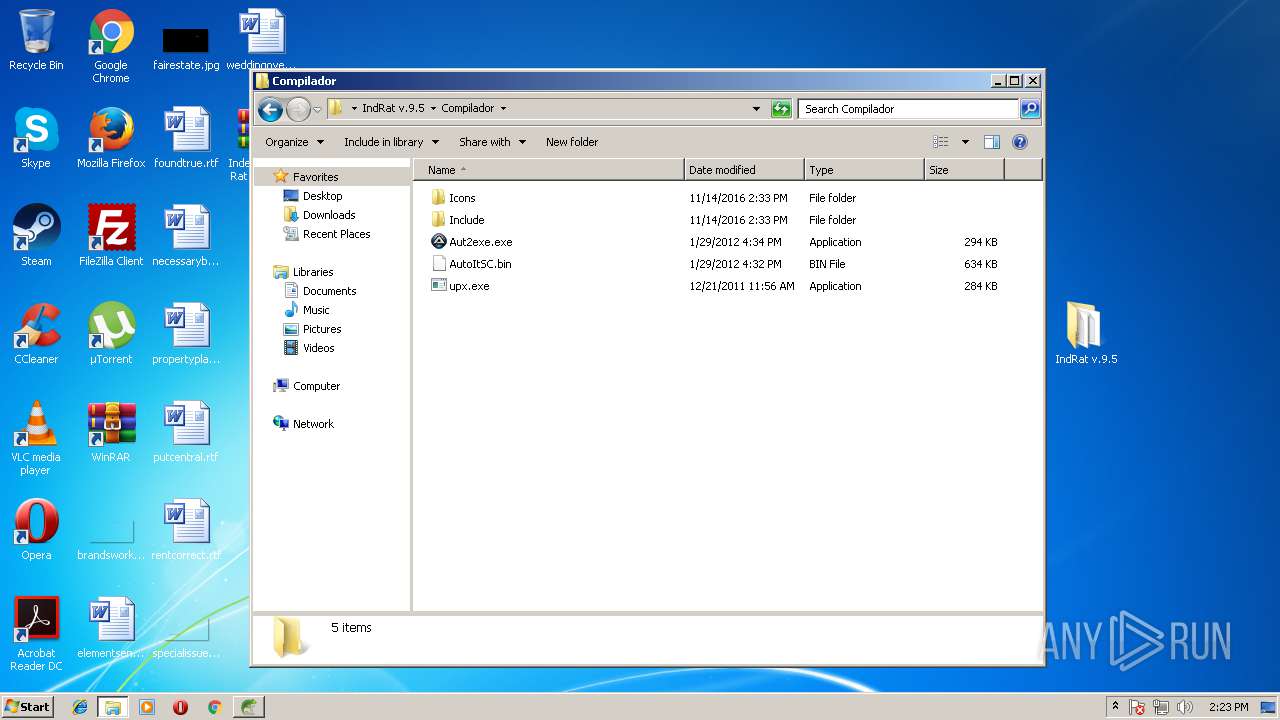Select the Icons folder in the file list
Image resolution: width=1280 pixels, height=720 pixels.
tap(453, 198)
